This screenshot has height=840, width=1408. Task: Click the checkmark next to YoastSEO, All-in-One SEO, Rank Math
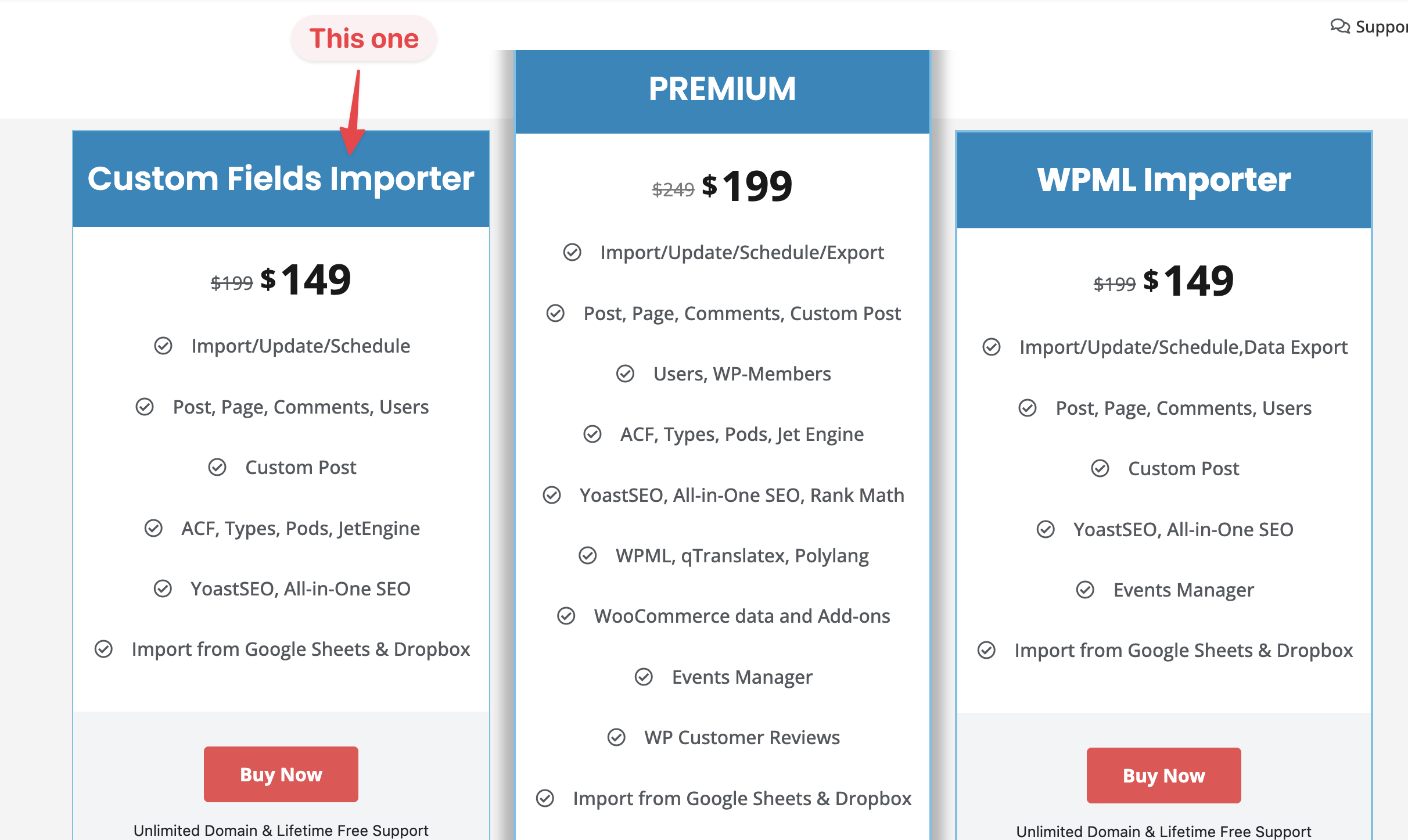tap(552, 496)
